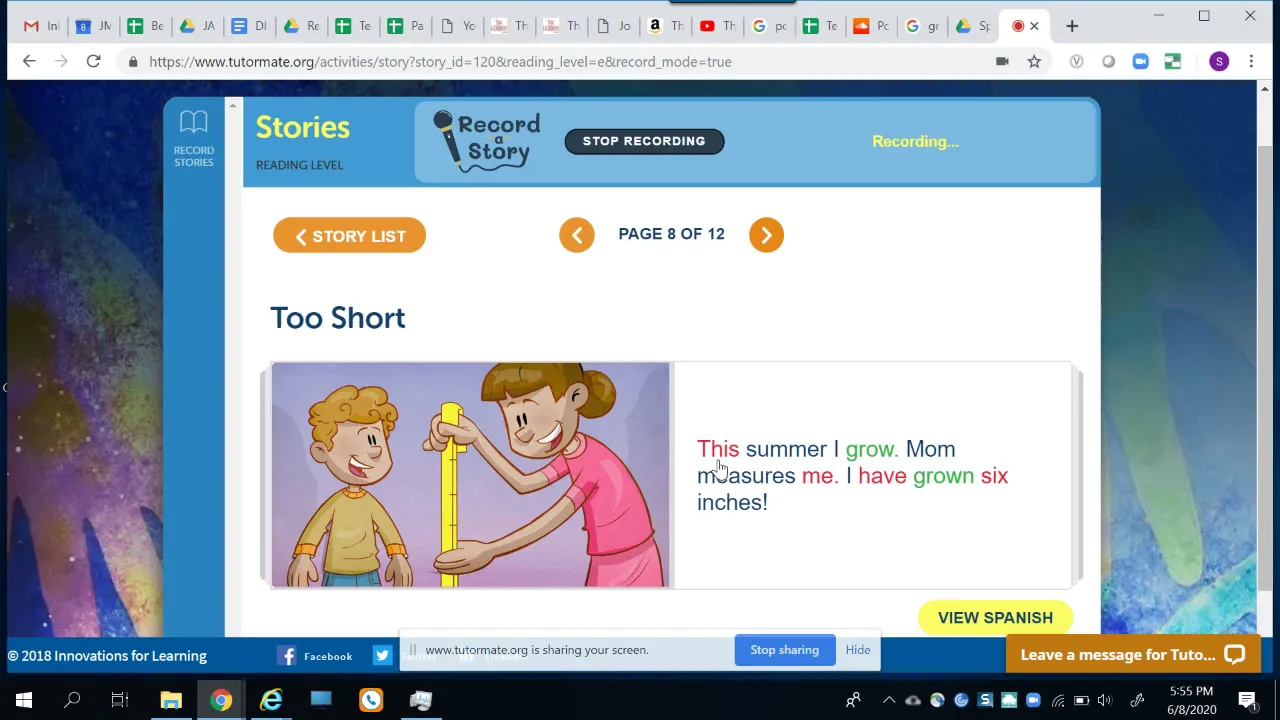
Task: Click the Facebook icon in footer
Action: click(287, 656)
